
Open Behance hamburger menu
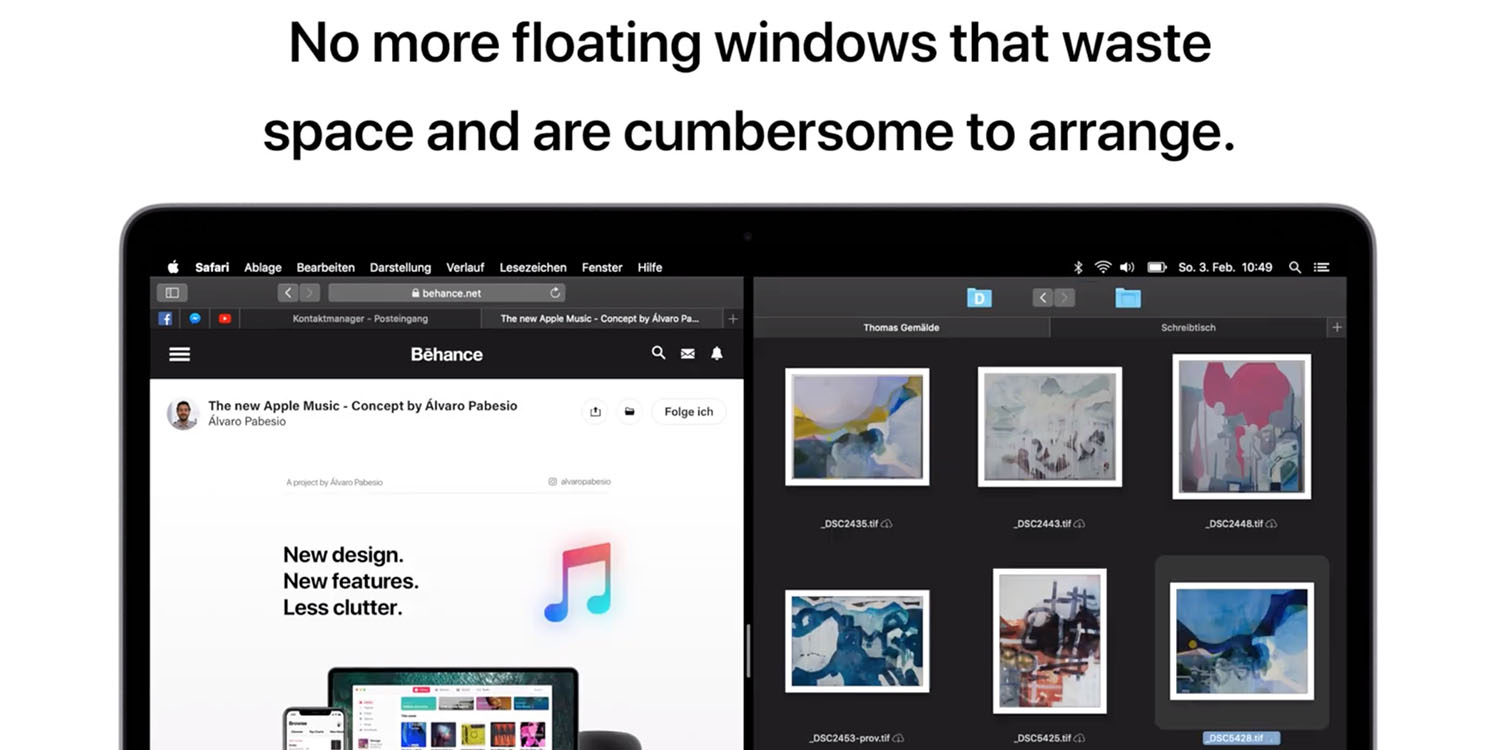pyautogui.click(x=180, y=354)
